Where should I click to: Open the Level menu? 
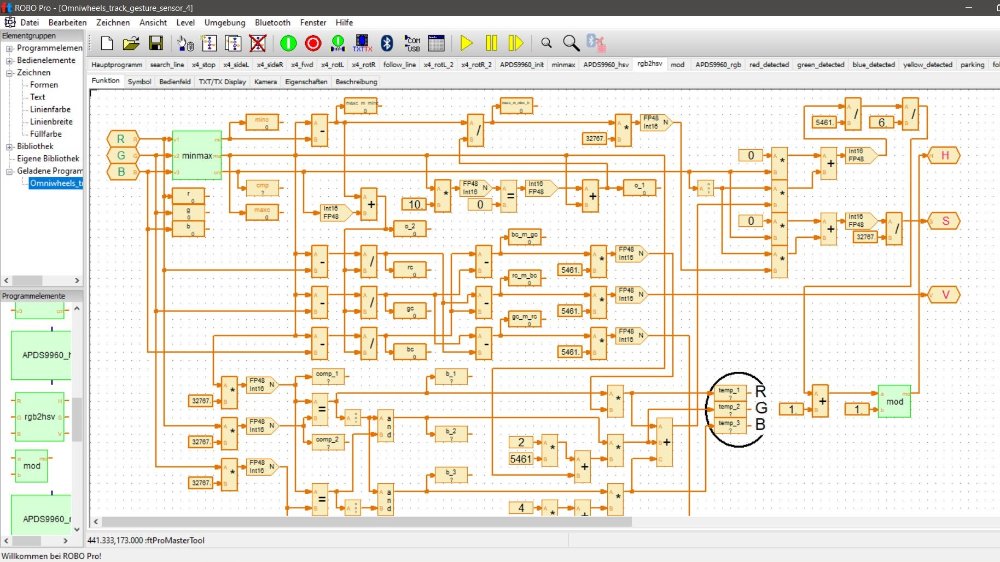(x=186, y=22)
